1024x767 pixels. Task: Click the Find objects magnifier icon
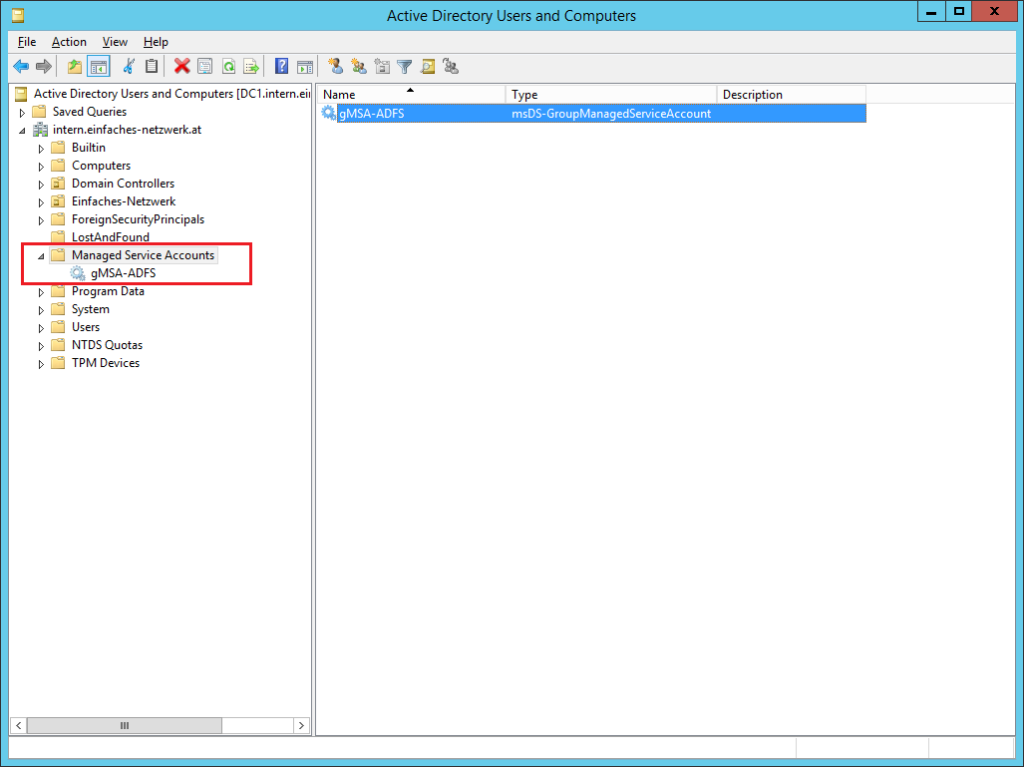pyautogui.click(x=428, y=66)
